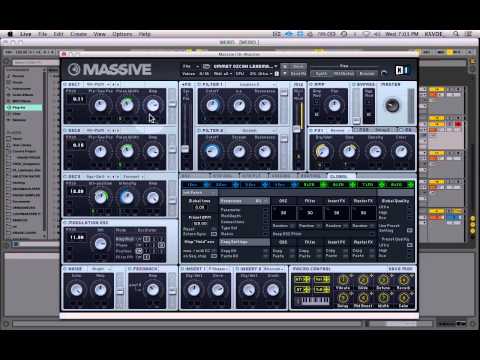Toggle Filter 2 power switch

point(199,130)
